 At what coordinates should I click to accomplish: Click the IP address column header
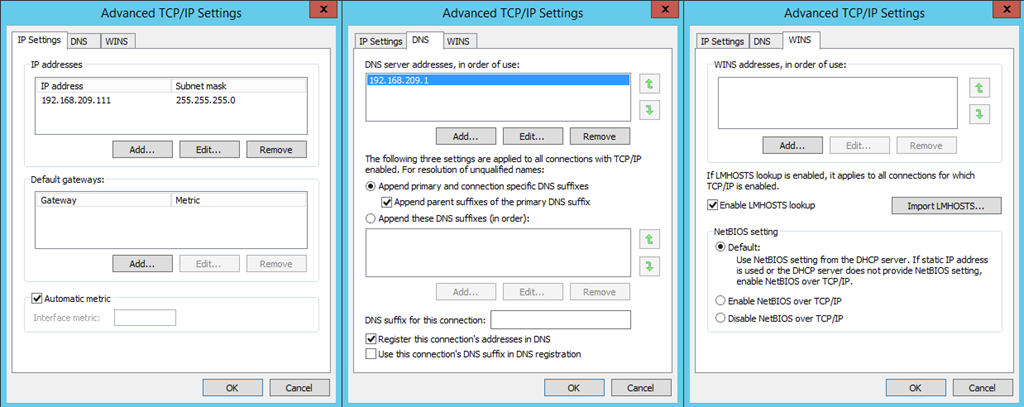pos(104,86)
